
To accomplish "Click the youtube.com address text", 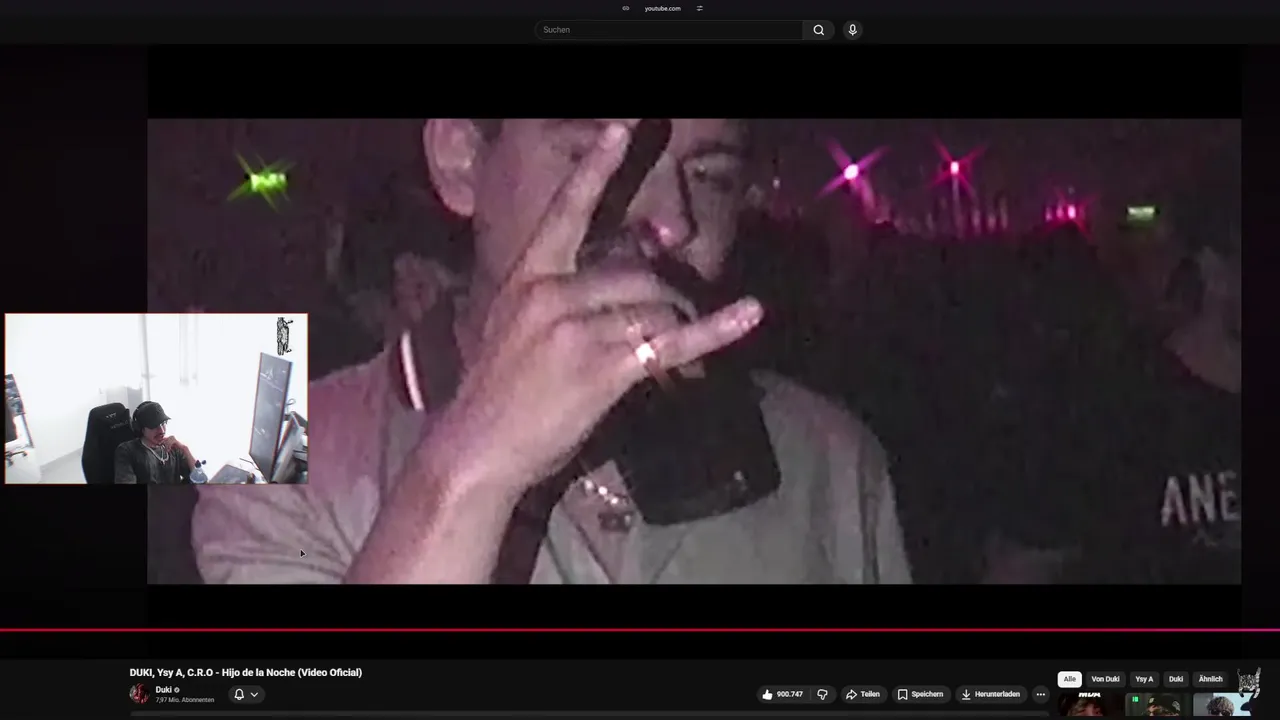I will 662,8.
